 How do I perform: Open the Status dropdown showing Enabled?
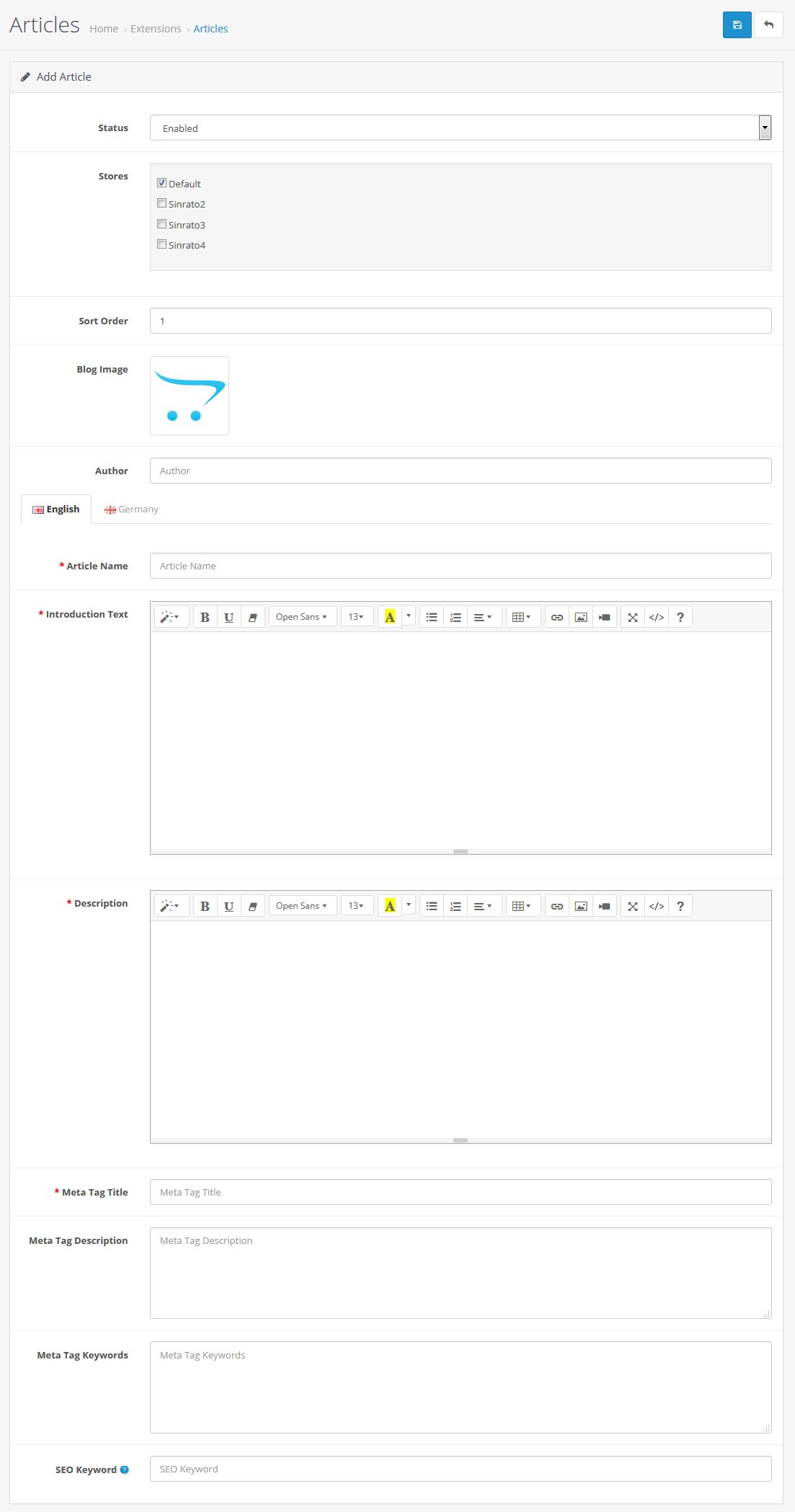(461, 128)
